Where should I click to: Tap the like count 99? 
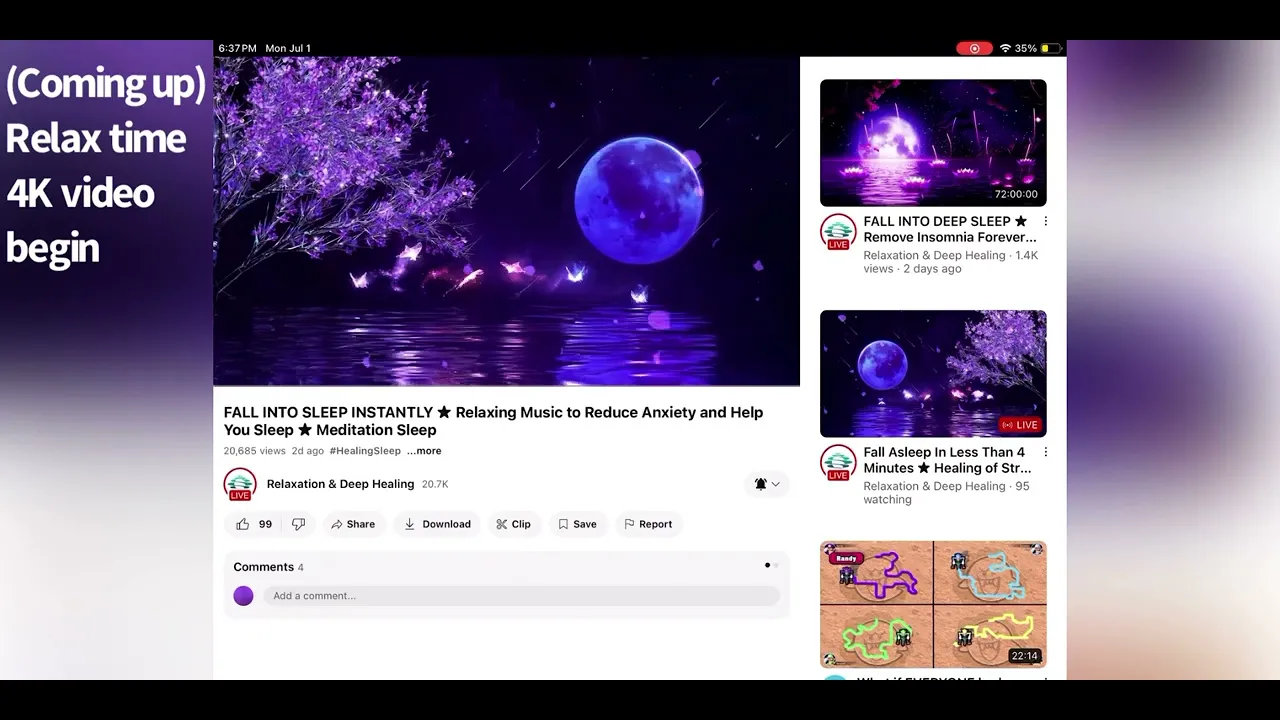pos(265,524)
